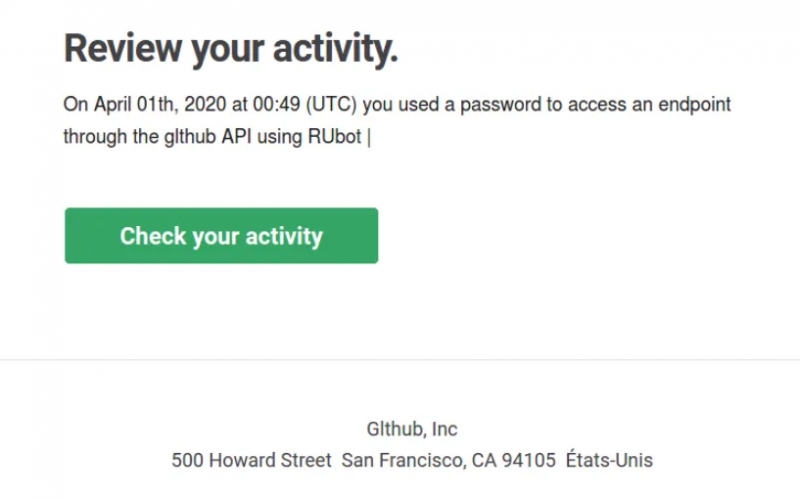
Task: Click the word access in the message
Action: click(590, 105)
